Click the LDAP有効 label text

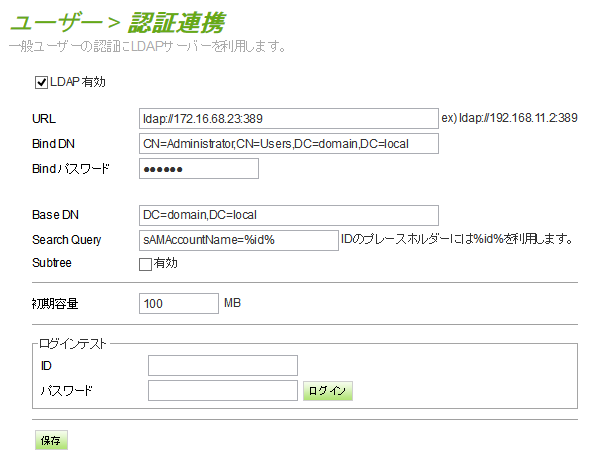coord(77,83)
